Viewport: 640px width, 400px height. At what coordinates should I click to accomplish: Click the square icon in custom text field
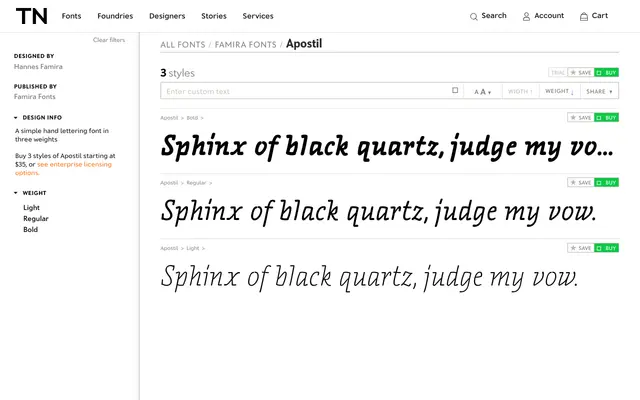[455, 90]
